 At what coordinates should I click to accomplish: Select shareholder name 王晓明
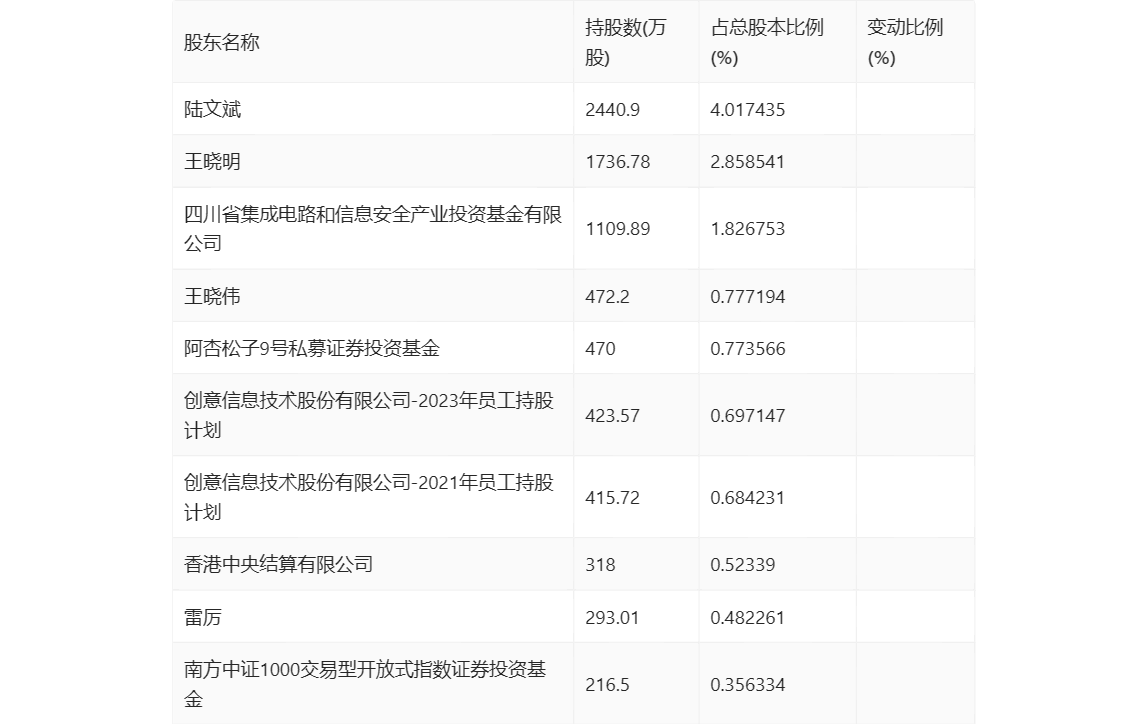click(x=212, y=161)
